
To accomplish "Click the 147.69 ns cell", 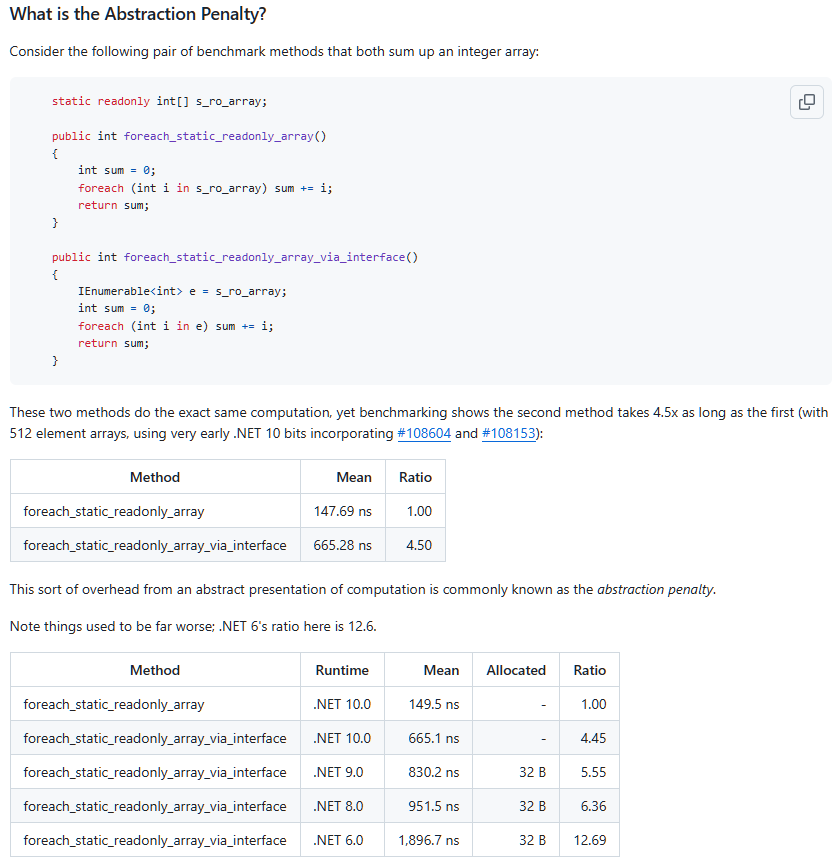I will tap(342, 511).
